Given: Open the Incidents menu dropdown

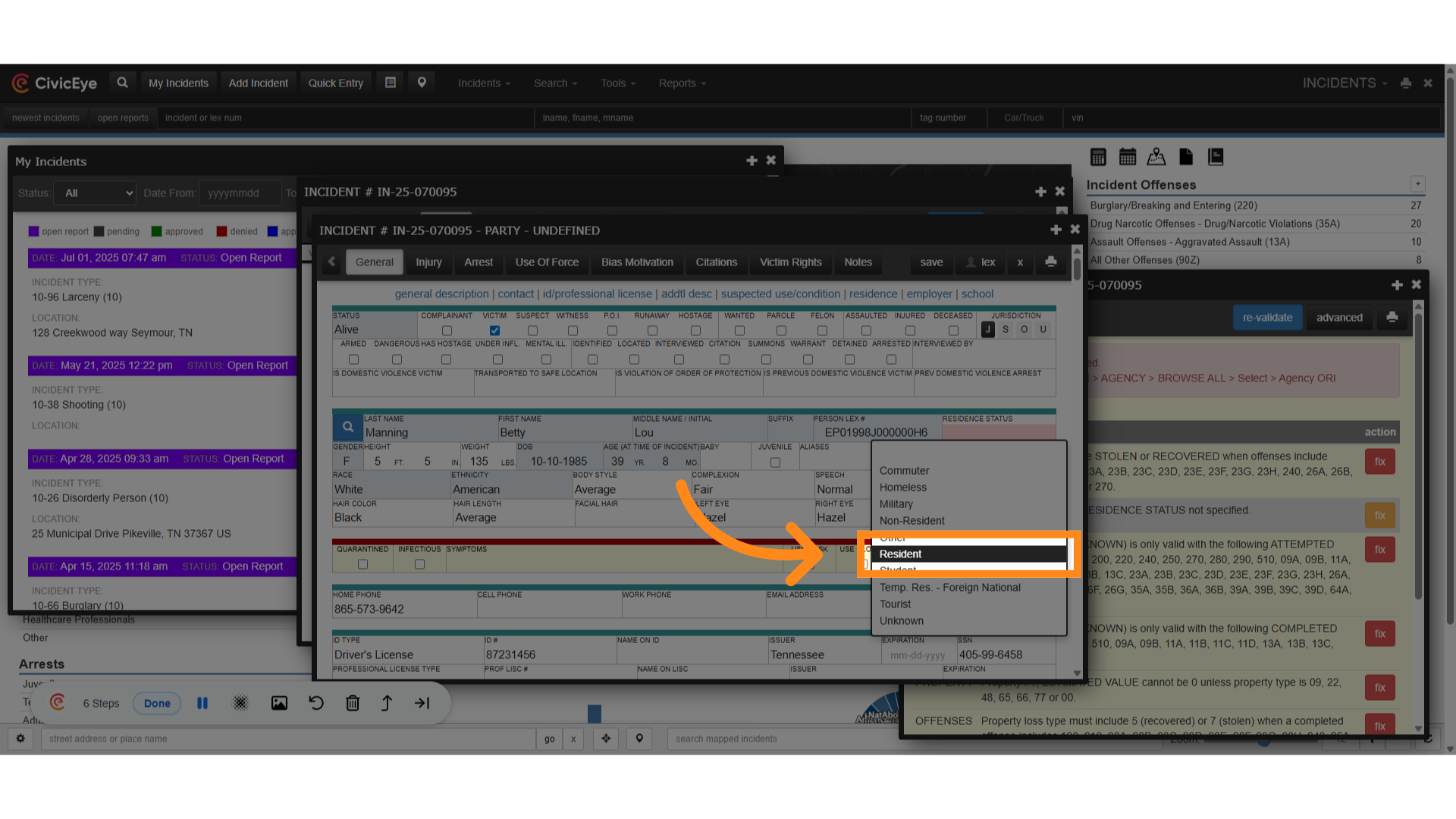Looking at the screenshot, I should [484, 83].
